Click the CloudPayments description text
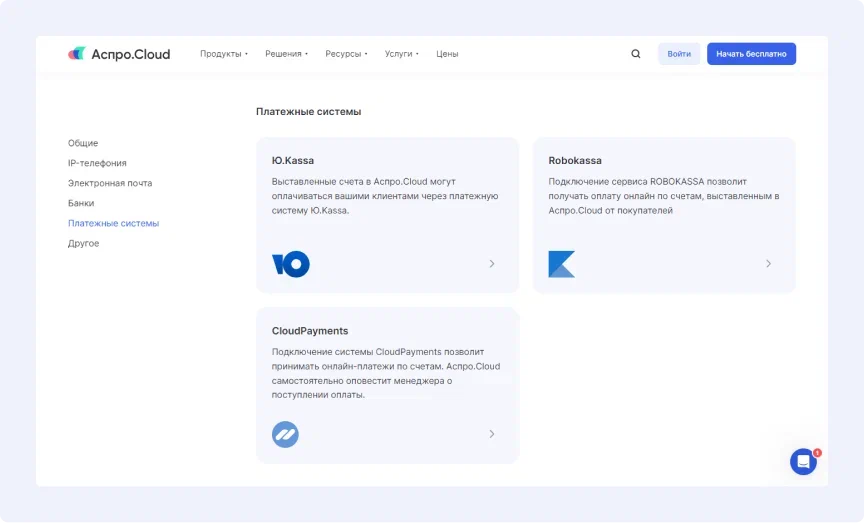This screenshot has width=864, height=523. point(386,373)
